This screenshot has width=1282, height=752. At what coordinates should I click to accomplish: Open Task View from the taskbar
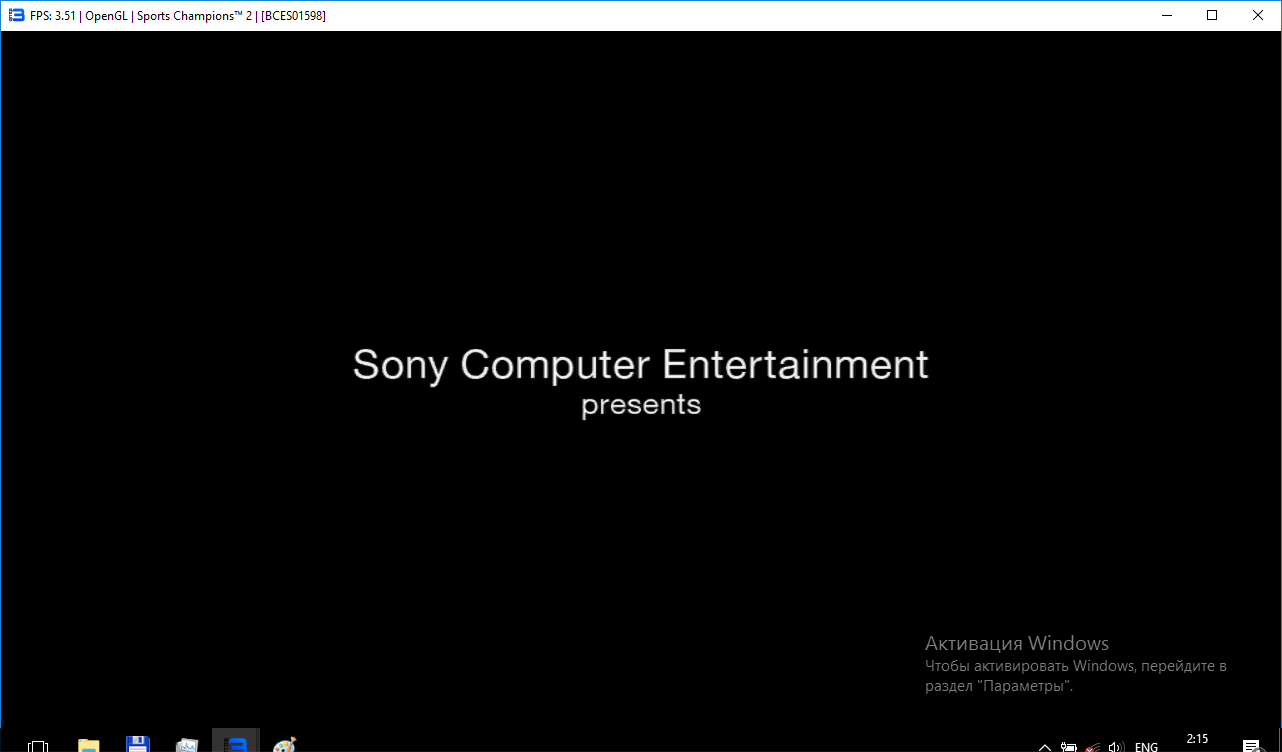pos(38,745)
